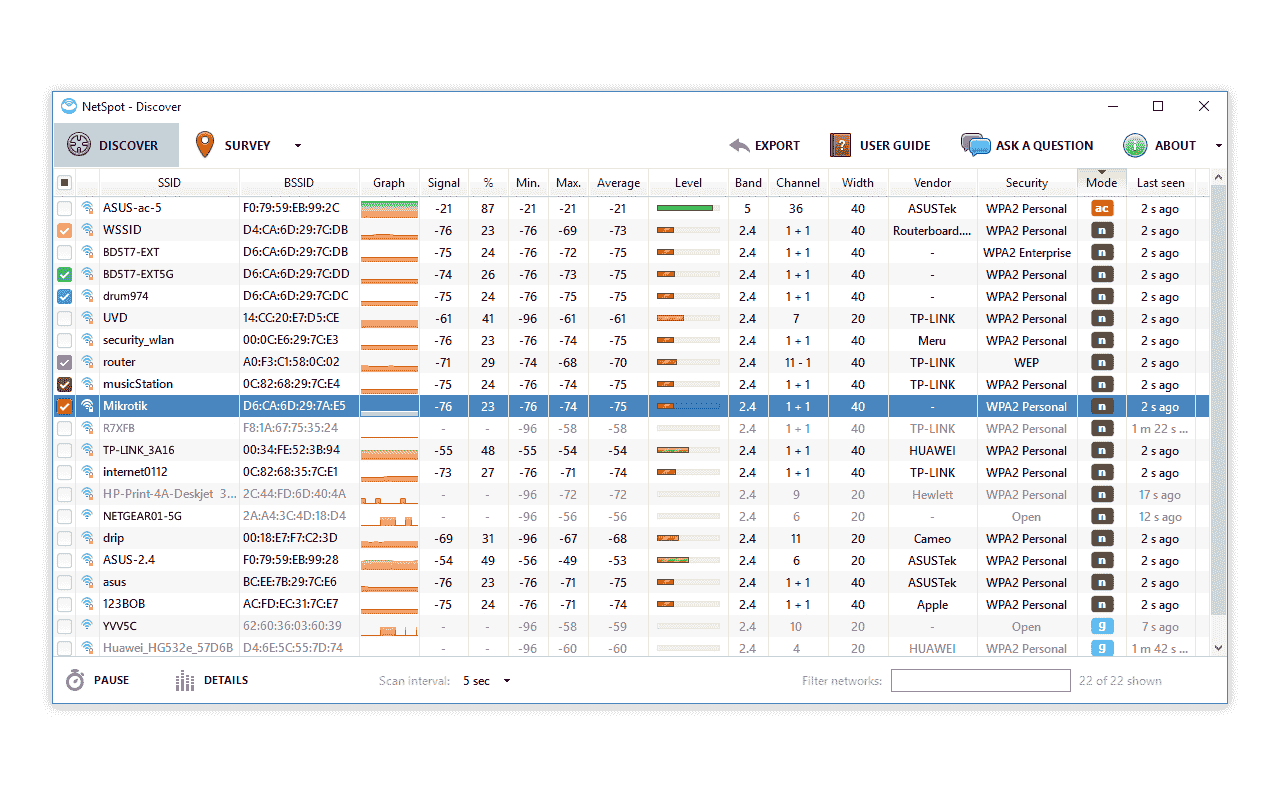Click the g mode badge for Huawei_HG532e_57D6B

tap(1101, 648)
